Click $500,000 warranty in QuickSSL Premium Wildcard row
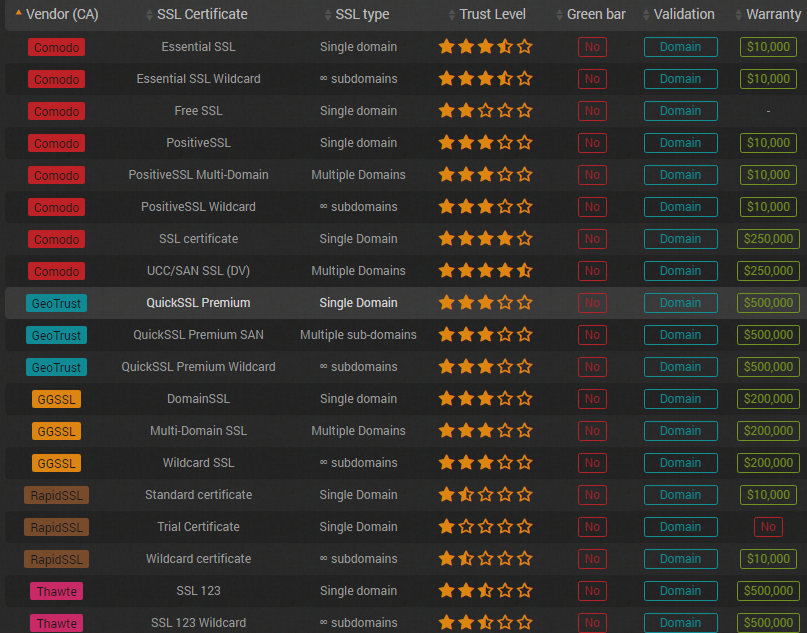 pos(768,367)
